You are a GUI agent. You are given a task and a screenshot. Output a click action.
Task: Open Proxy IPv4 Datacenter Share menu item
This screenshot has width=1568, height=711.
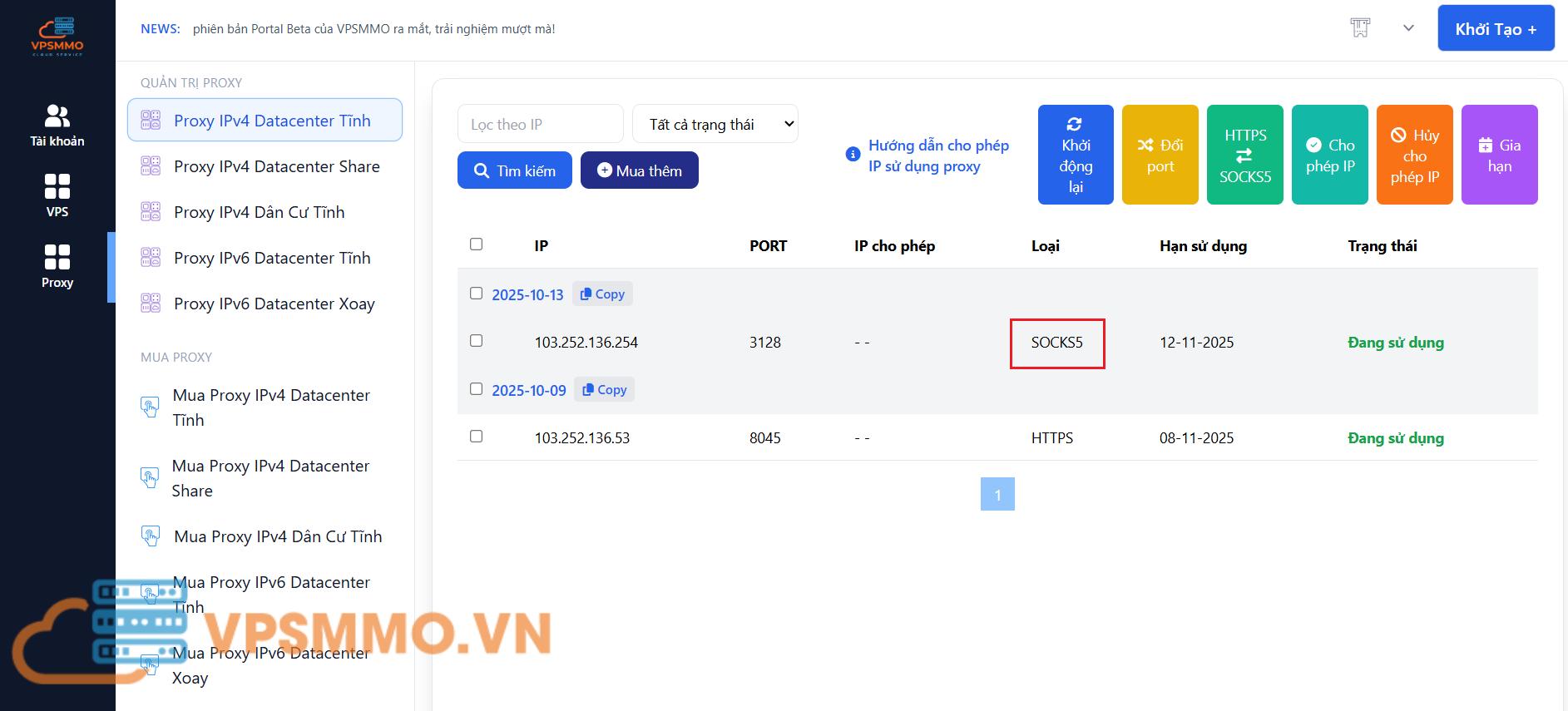point(276,166)
